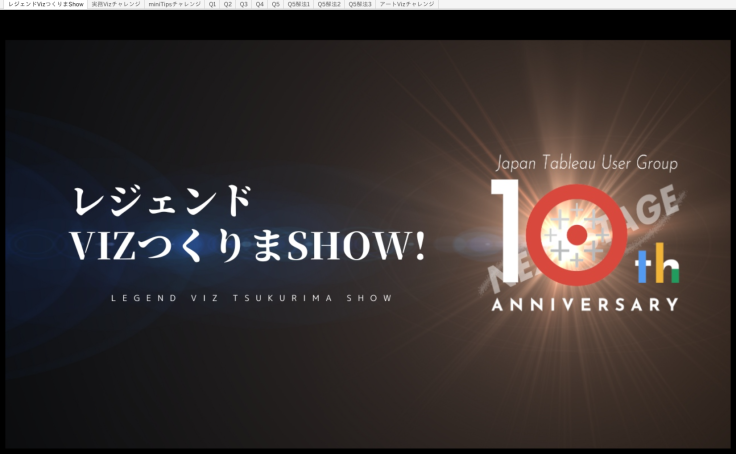Click the Japan Tableau User Group text
The image size is (736, 454).
(x=587, y=162)
